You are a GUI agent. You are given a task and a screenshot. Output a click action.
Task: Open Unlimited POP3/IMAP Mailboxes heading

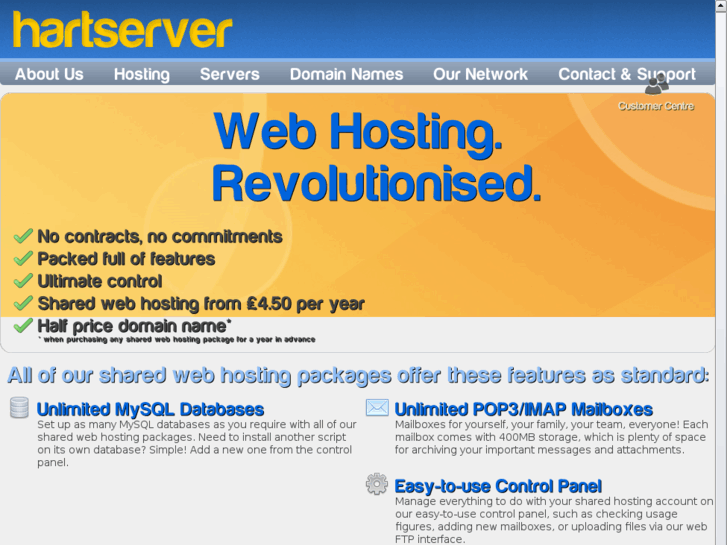(523, 410)
